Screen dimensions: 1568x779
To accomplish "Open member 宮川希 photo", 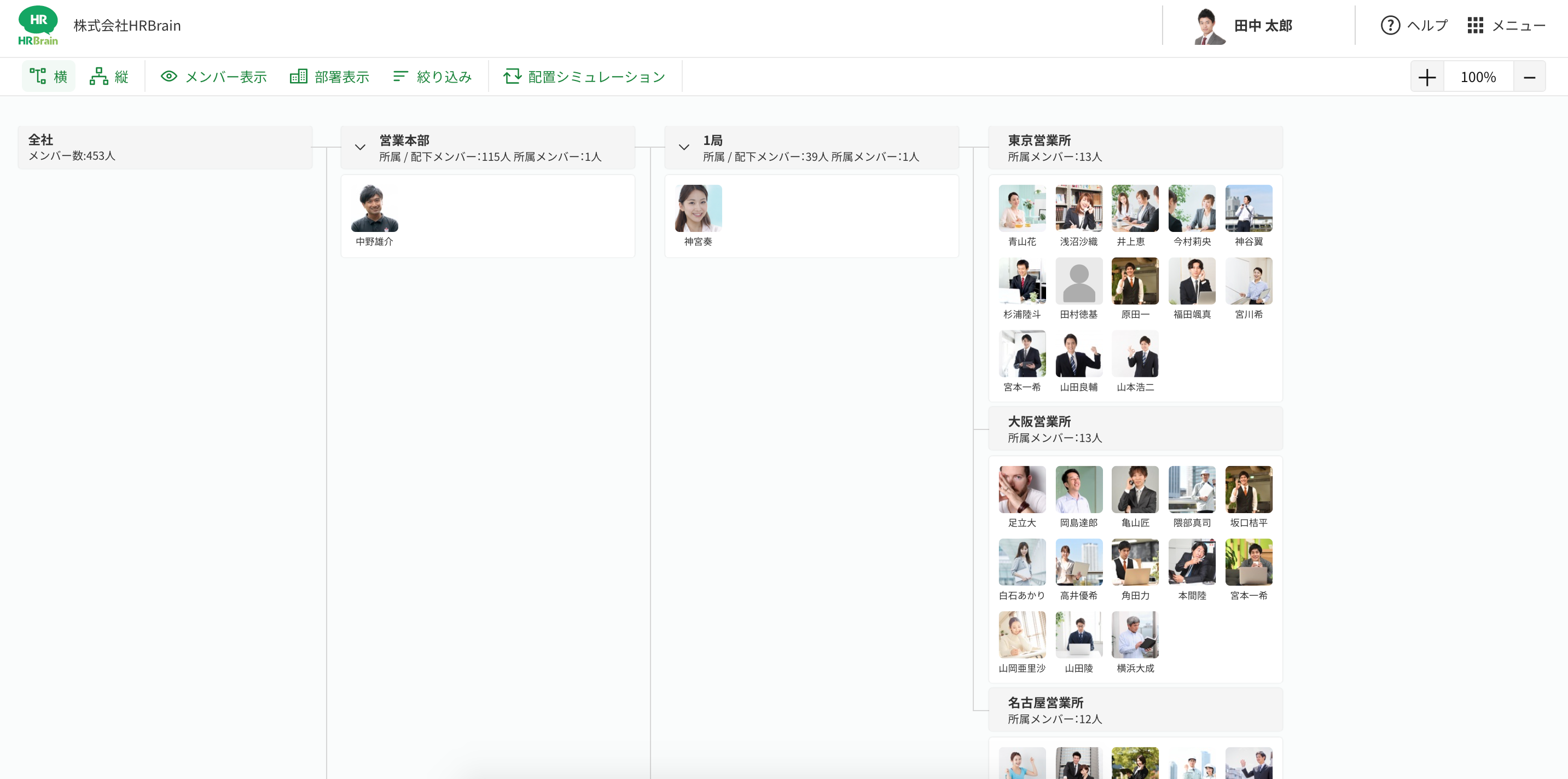I will click(1248, 281).
